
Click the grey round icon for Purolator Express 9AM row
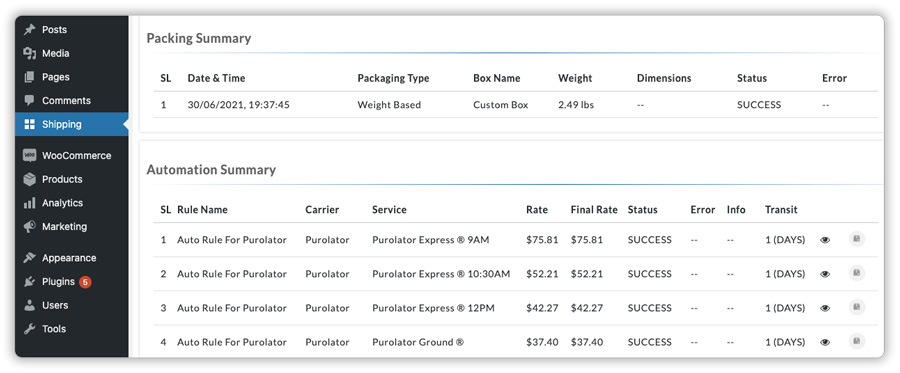[x=856, y=239]
